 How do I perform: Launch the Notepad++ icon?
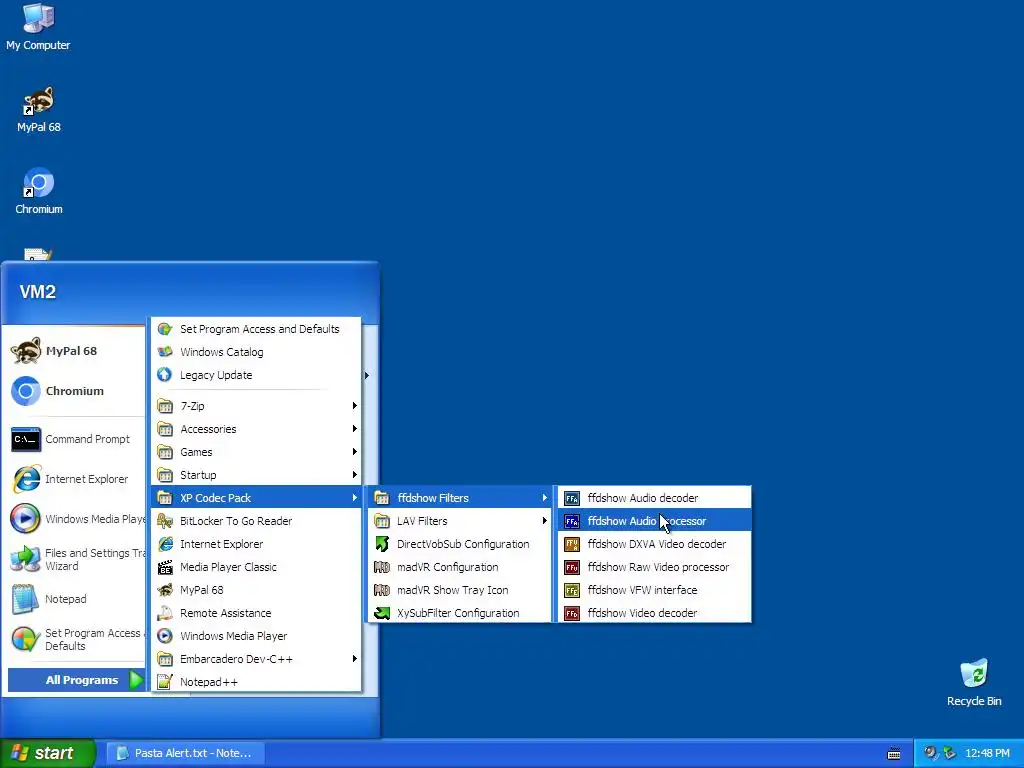click(165, 682)
